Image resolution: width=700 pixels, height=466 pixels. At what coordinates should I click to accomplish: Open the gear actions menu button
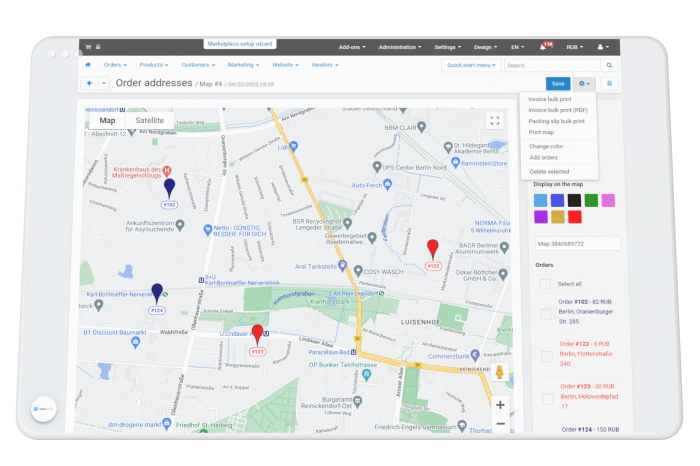pyautogui.click(x=584, y=83)
